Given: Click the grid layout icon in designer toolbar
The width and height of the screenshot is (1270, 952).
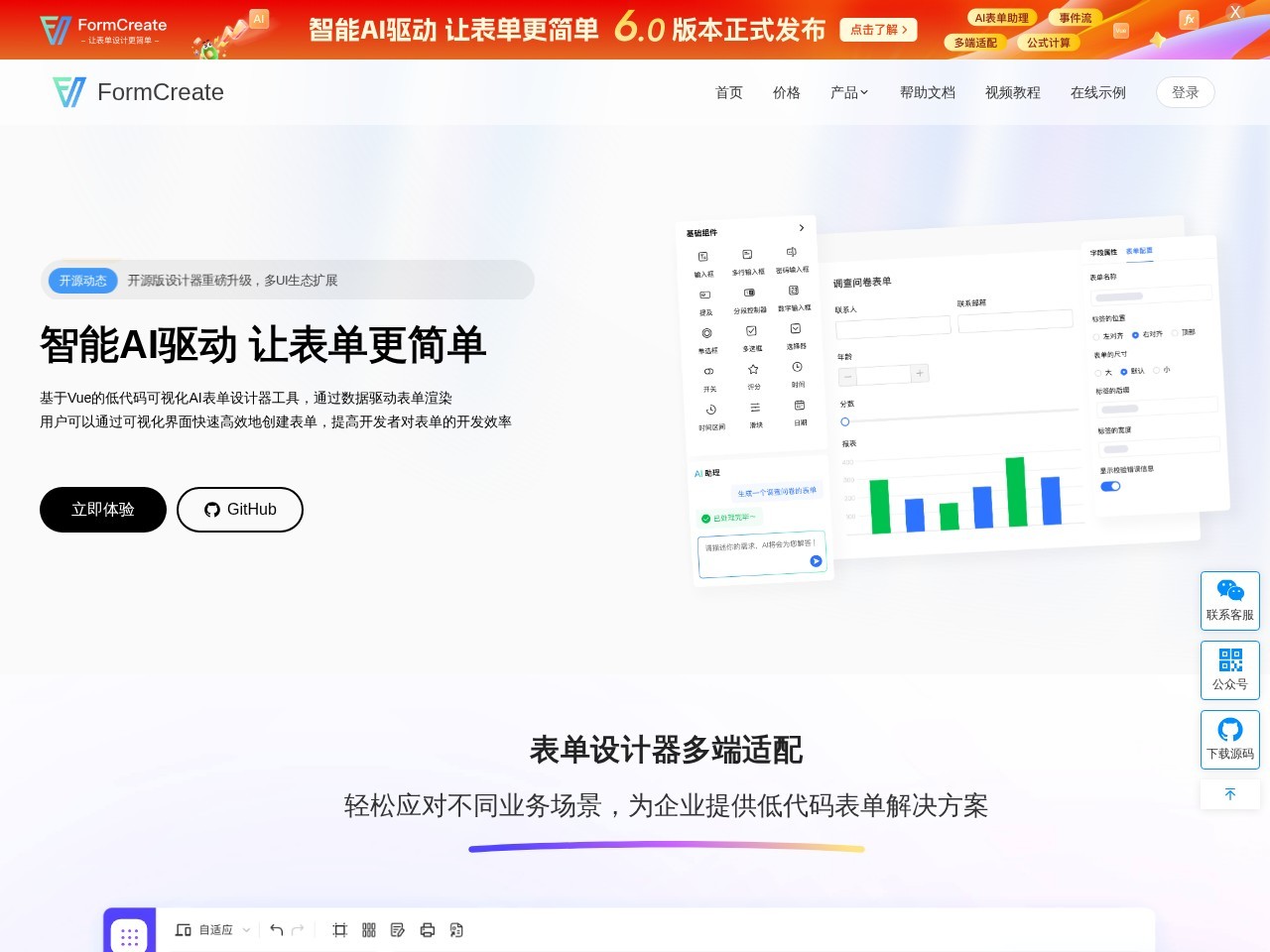Looking at the screenshot, I should click(369, 930).
